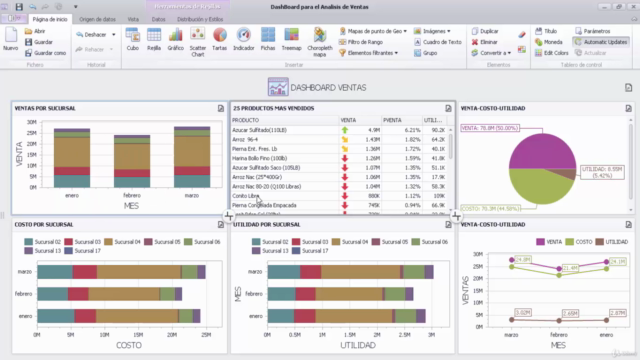Click export icon on Ventas por Sucursal panel
The image size is (640, 360).
tap(221, 108)
